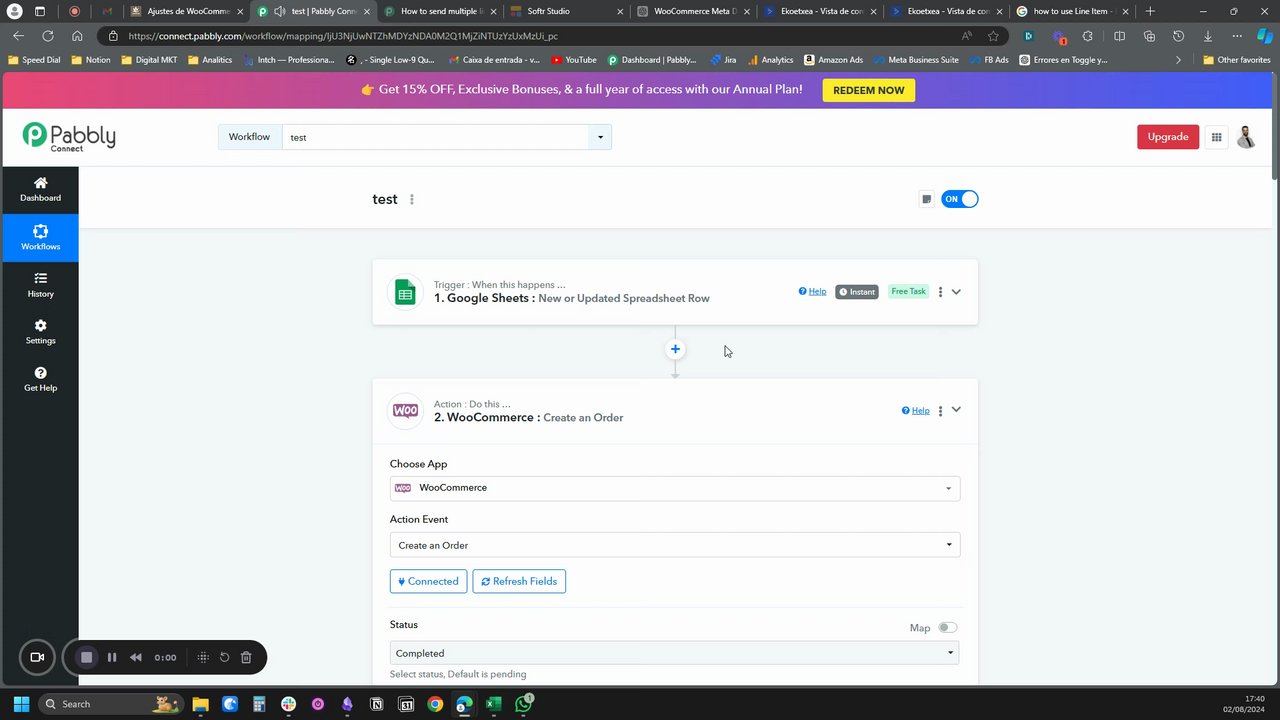Click the Free Task badge
This screenshot has width=1280, height=720.
pyautogui.click(x=909, y=291)
